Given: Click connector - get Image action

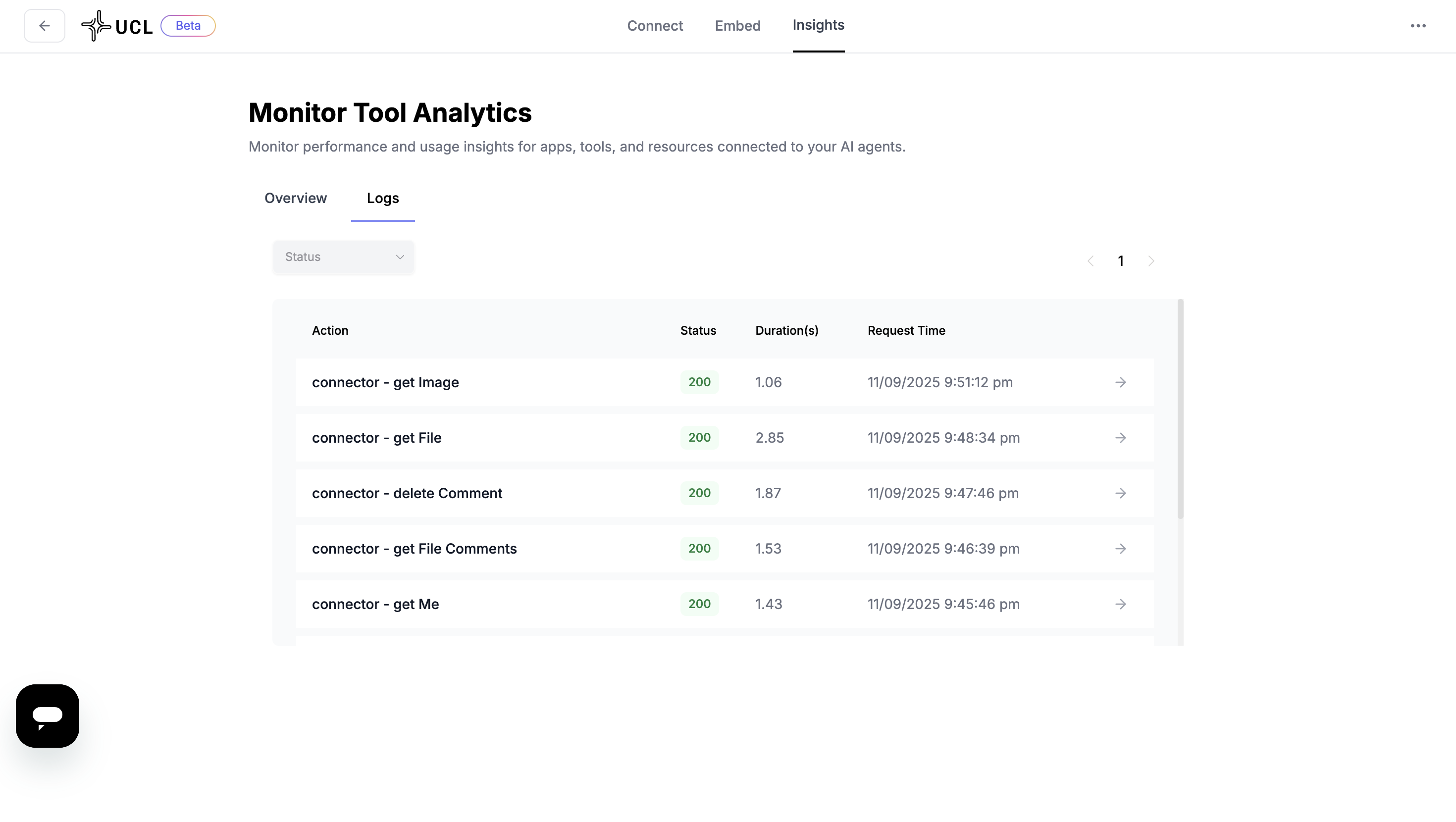Looking at the screenshot, I should [x=385, y=382].
